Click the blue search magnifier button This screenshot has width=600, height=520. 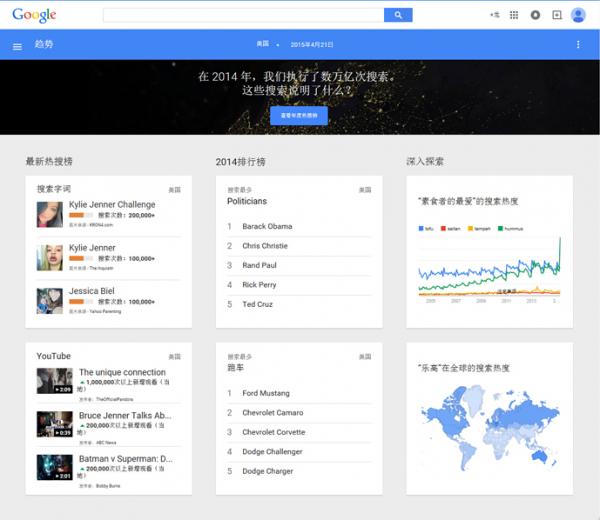398,15
